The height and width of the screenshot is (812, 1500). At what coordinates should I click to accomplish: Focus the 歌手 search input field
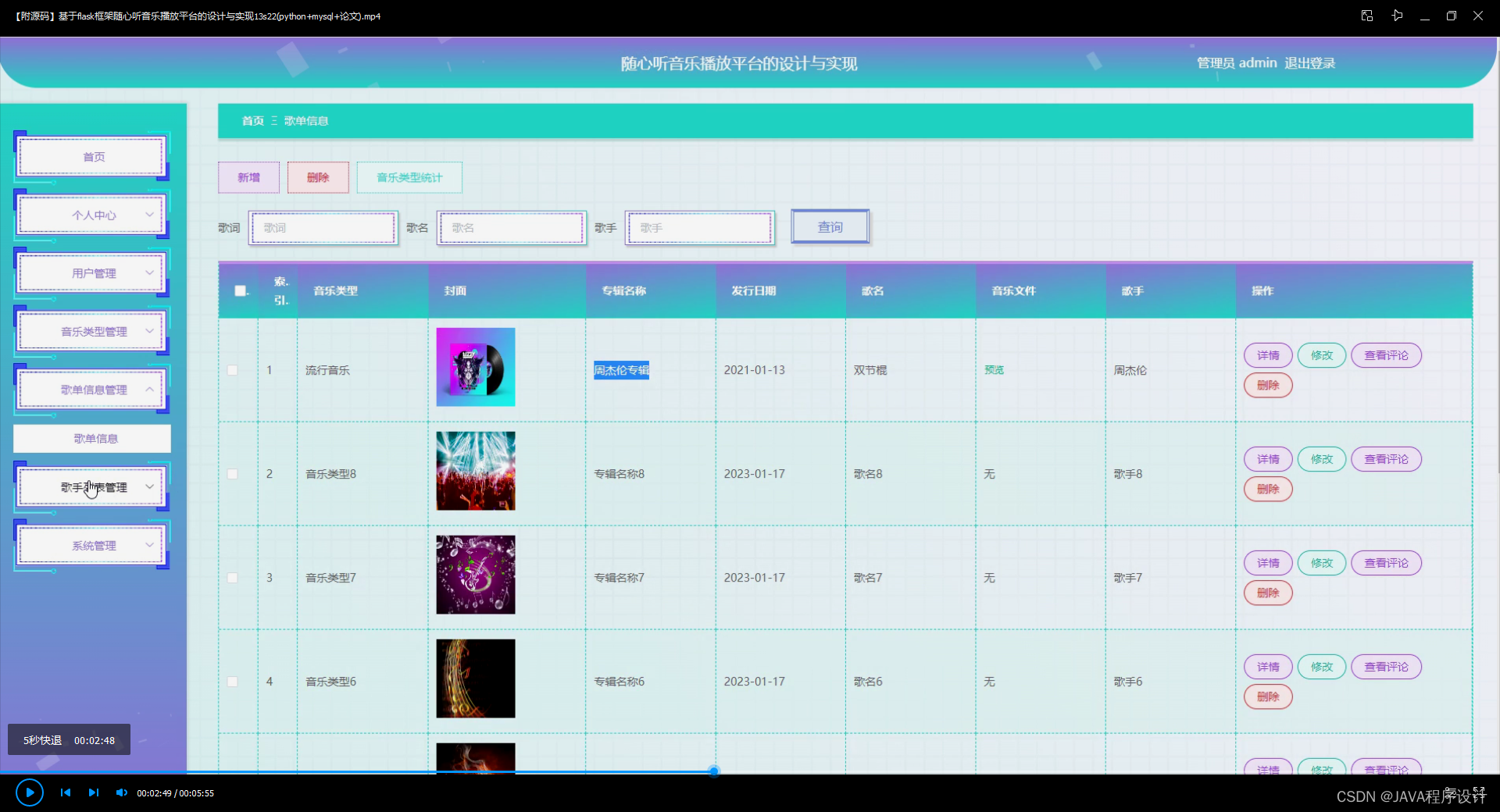(700, 228)
